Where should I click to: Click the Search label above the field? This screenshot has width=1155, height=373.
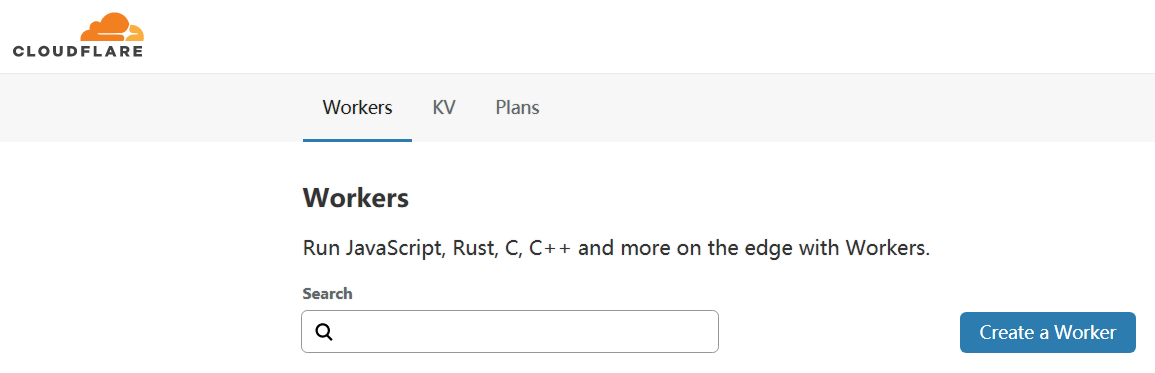coord(327,293)
